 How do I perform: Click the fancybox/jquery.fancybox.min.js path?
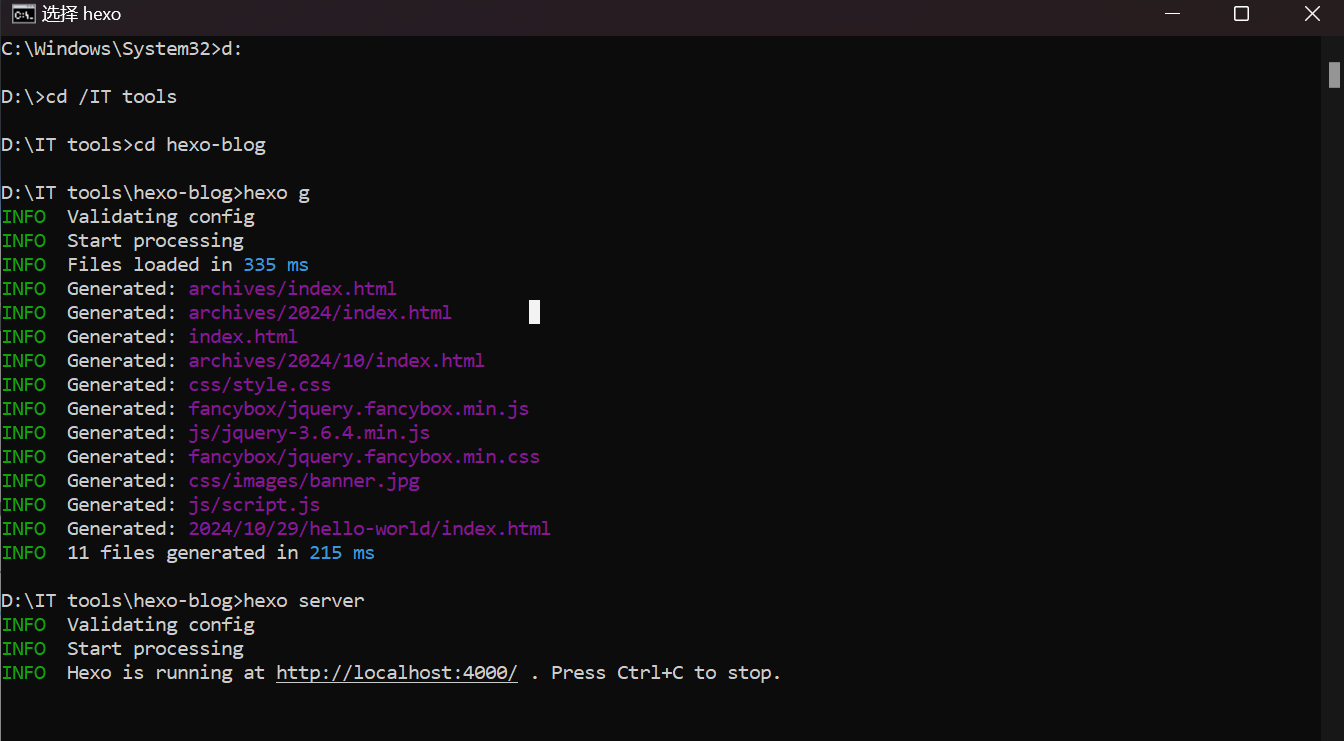coord(358,409)
